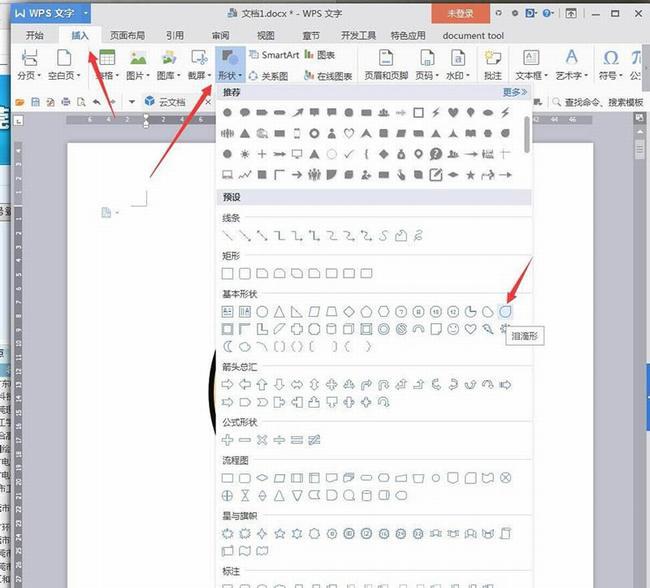This screenshot has height=588, width=650.
Task: Switch to the 开始 tab
Action: [x=34, y=36]
